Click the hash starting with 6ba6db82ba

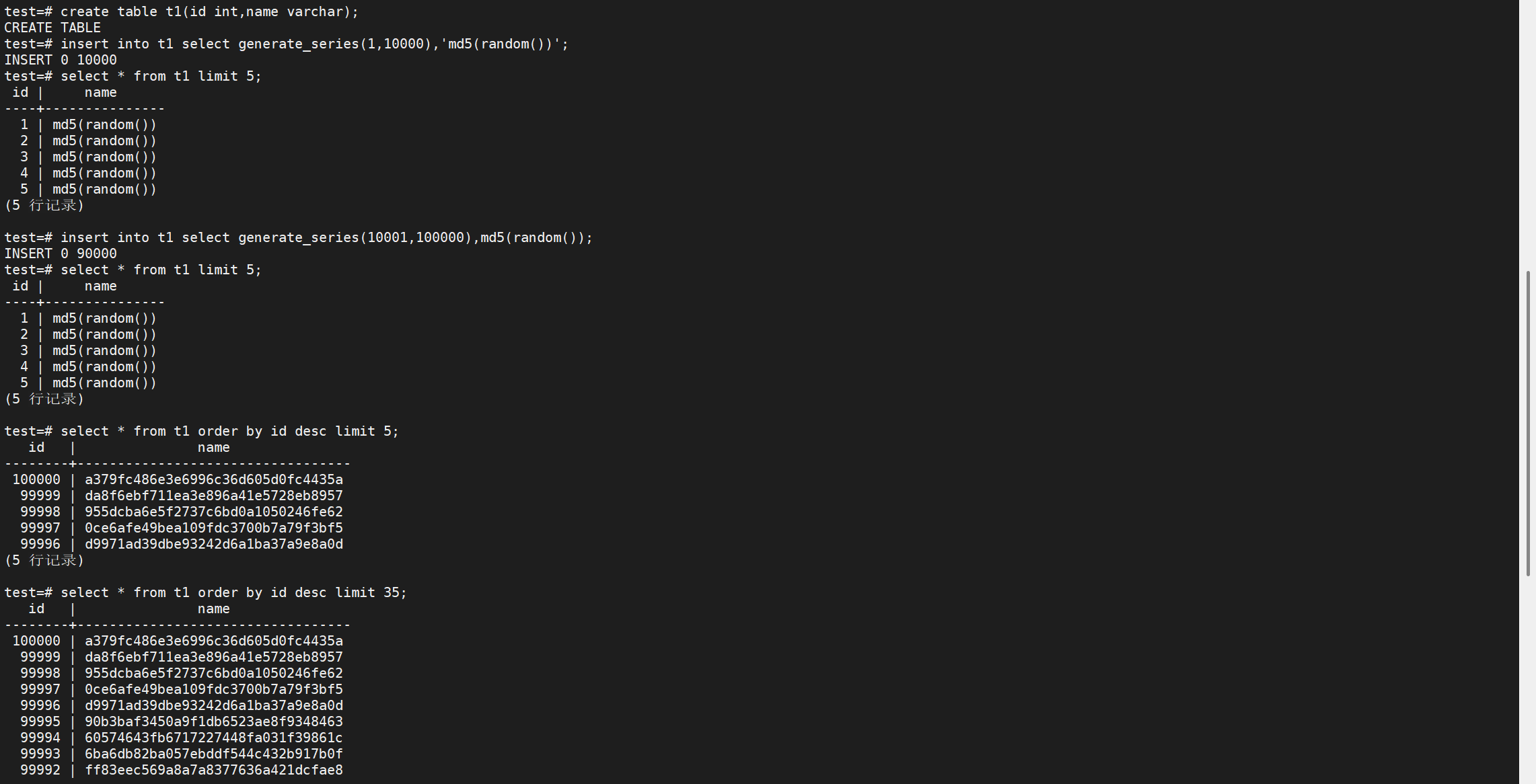213,754
